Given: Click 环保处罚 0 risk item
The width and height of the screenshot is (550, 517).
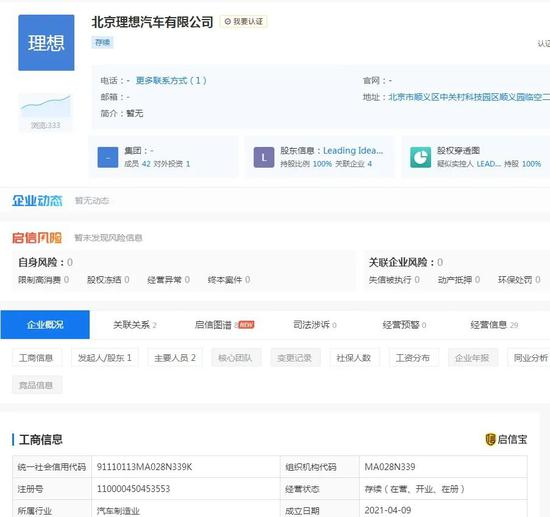Looking at the screenshot, I should point(519,280).
